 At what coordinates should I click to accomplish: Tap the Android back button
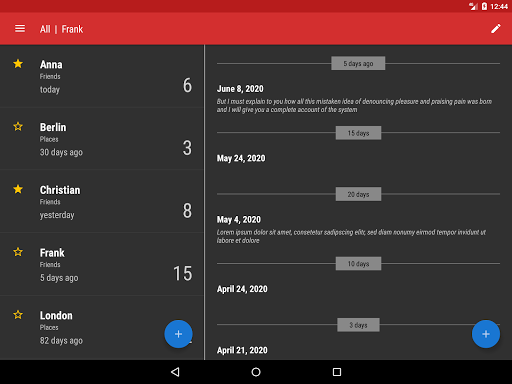[x=175, y=372]
